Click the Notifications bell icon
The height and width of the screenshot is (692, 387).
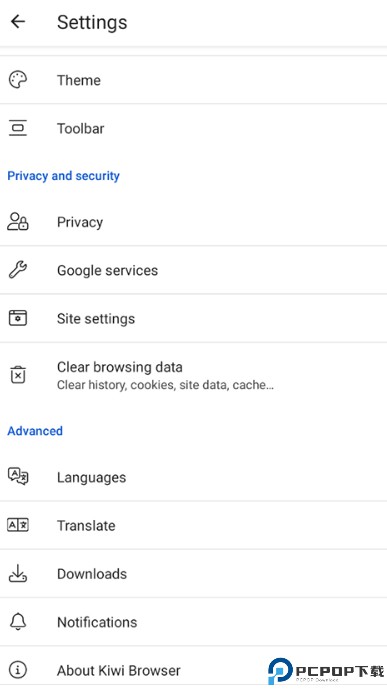click(18, 621)
